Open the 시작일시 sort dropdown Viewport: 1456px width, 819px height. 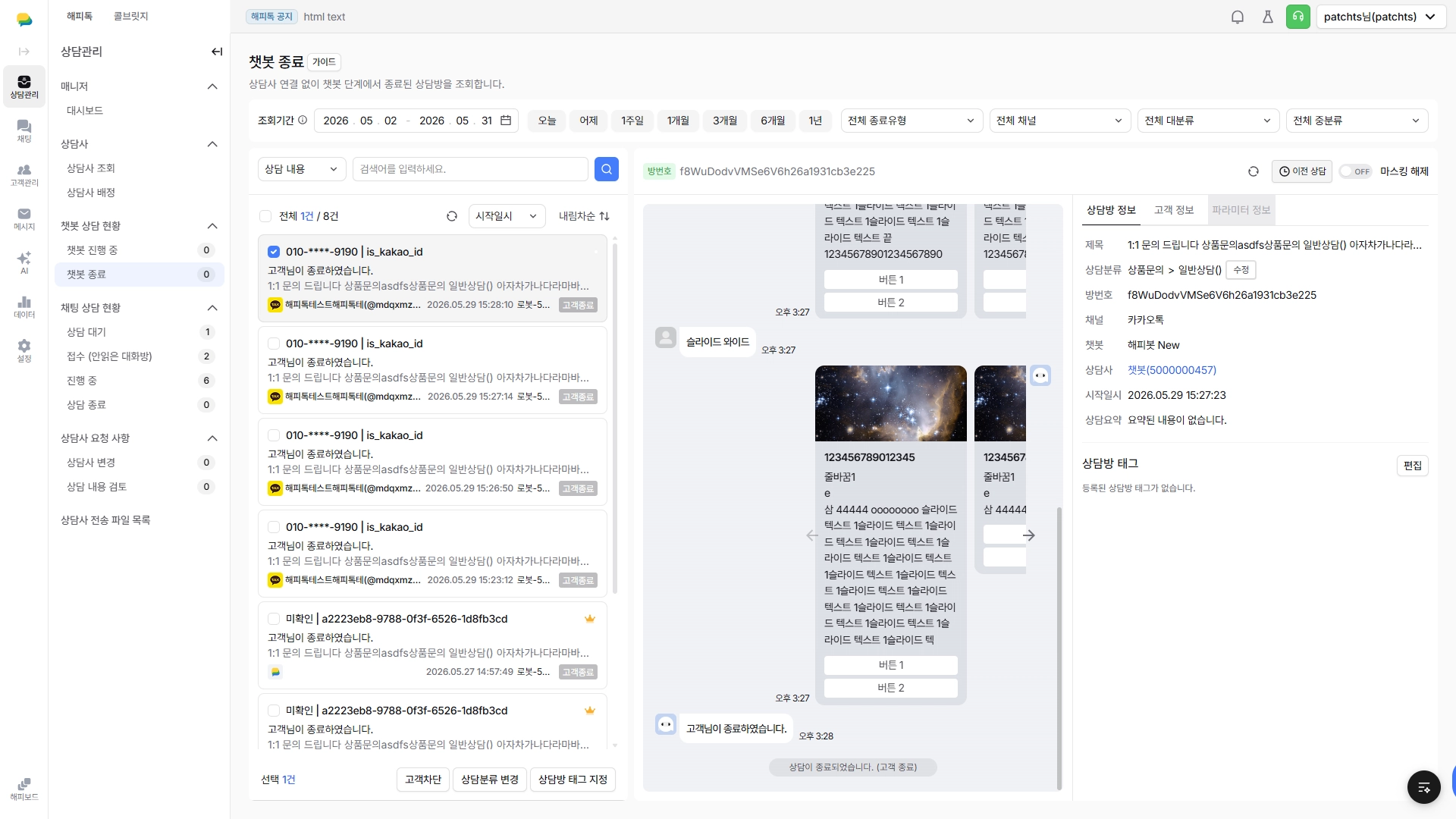click(507, 216)
